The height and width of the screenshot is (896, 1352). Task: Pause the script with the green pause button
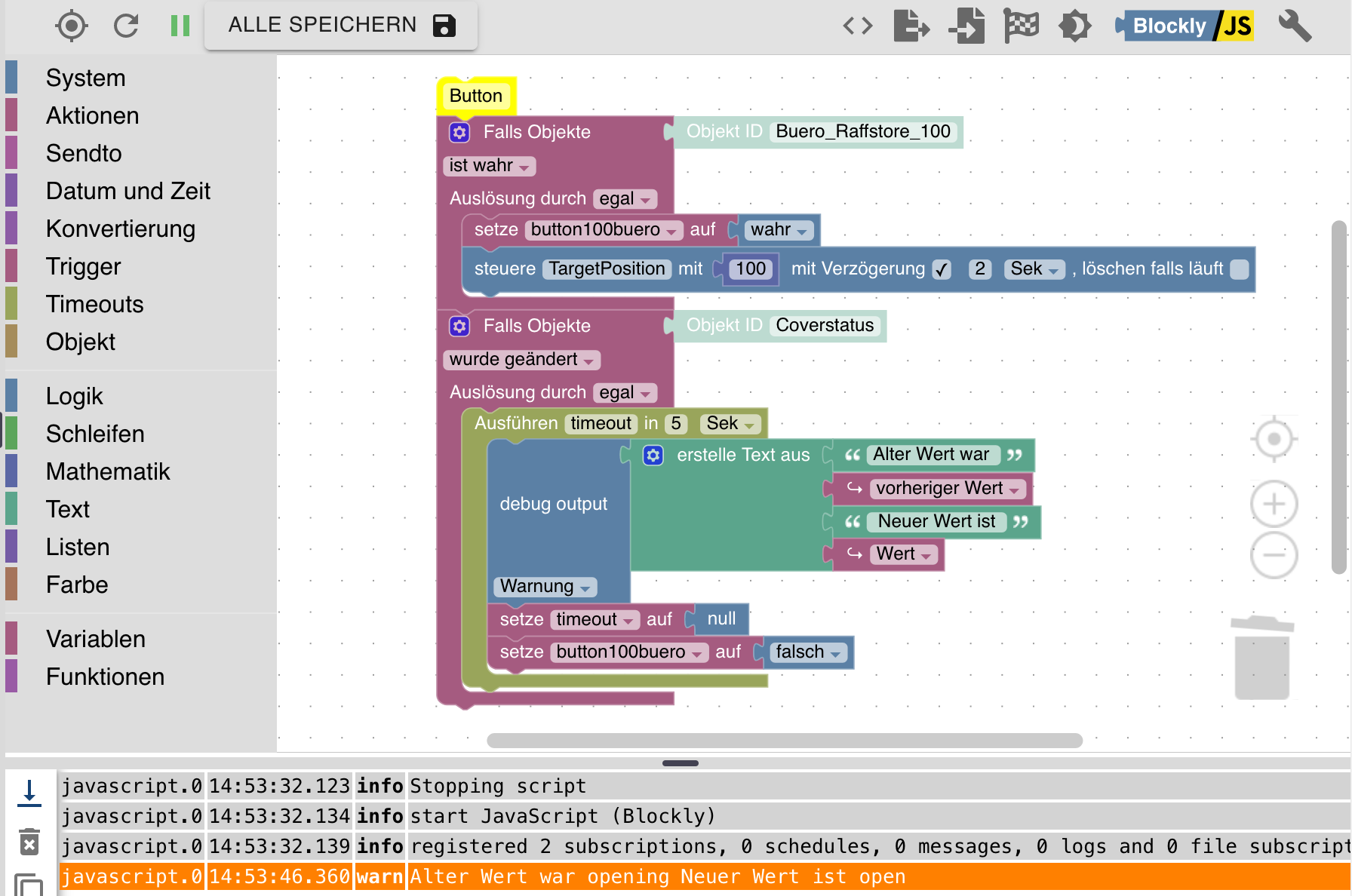click(180, 26)
